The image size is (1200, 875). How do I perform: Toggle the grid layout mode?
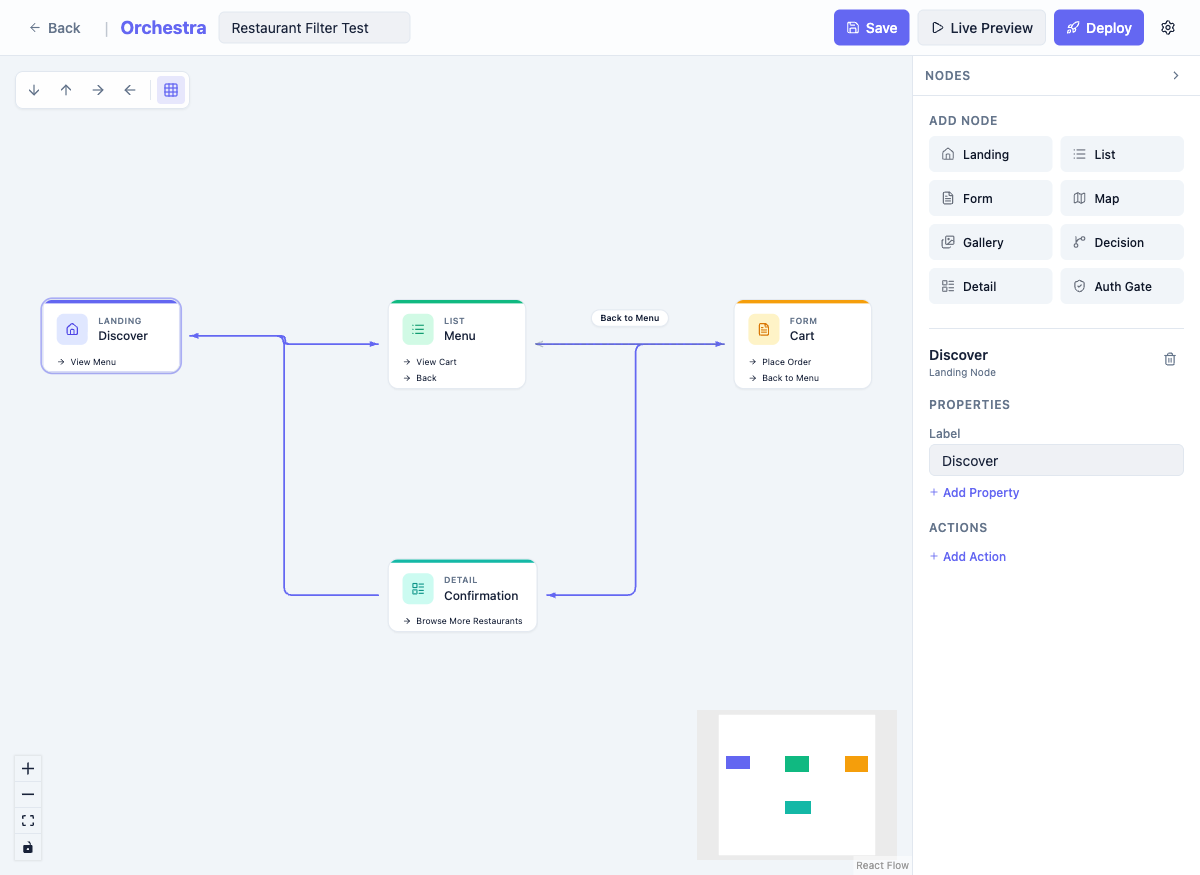(171, 89)
